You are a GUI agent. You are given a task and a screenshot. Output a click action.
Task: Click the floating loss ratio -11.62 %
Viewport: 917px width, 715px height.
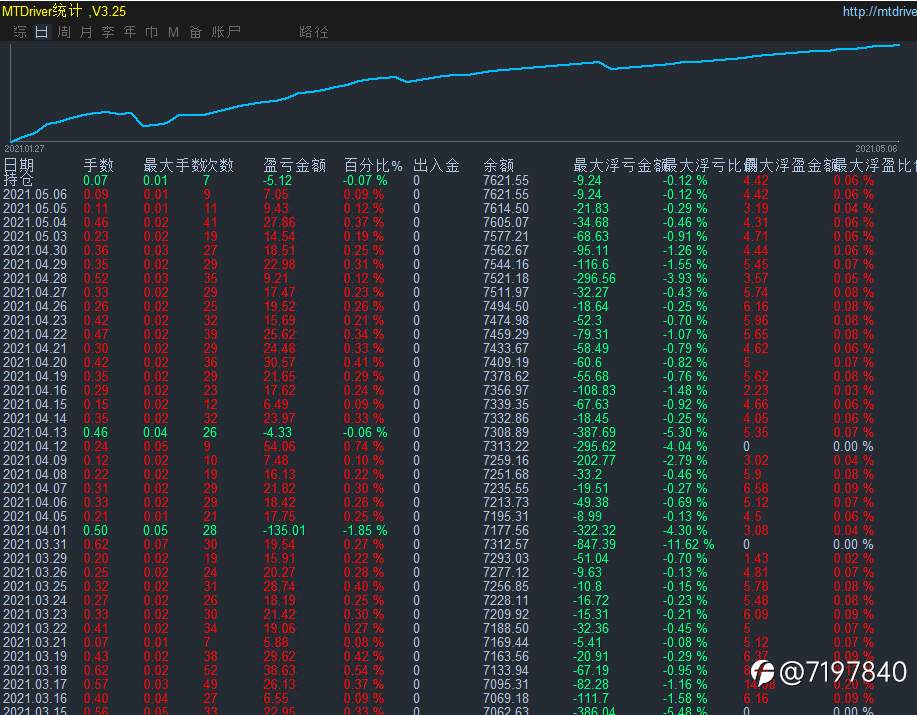688,544
